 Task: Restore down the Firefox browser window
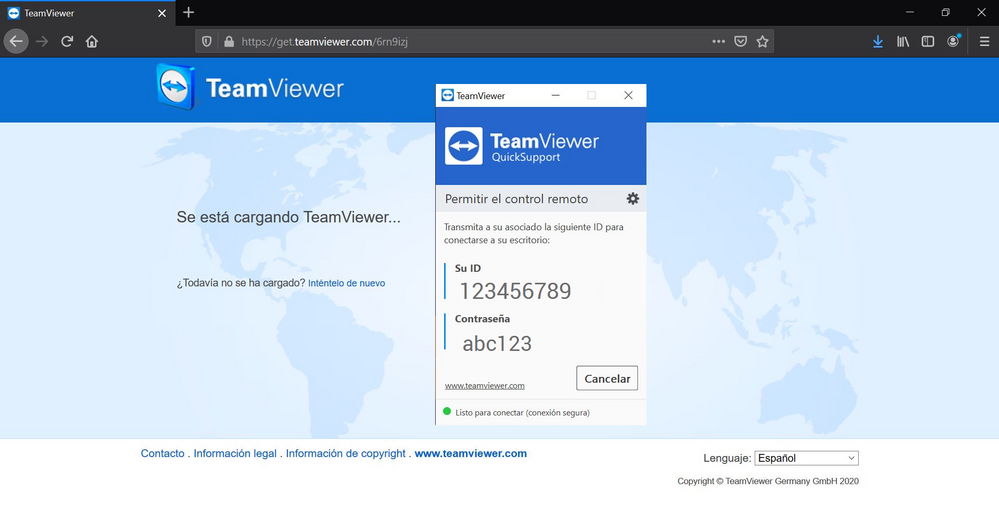(x=945, y=12)
